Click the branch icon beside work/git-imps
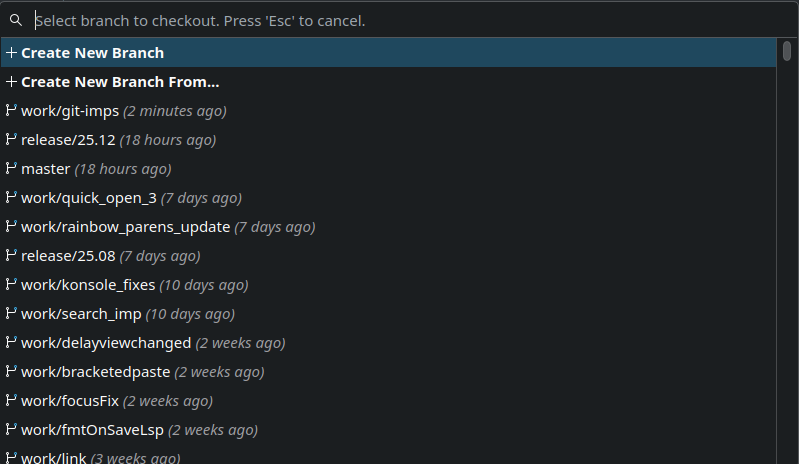This screenshot has height=464, width=799. pyautogui.click(x=11, y=111)
